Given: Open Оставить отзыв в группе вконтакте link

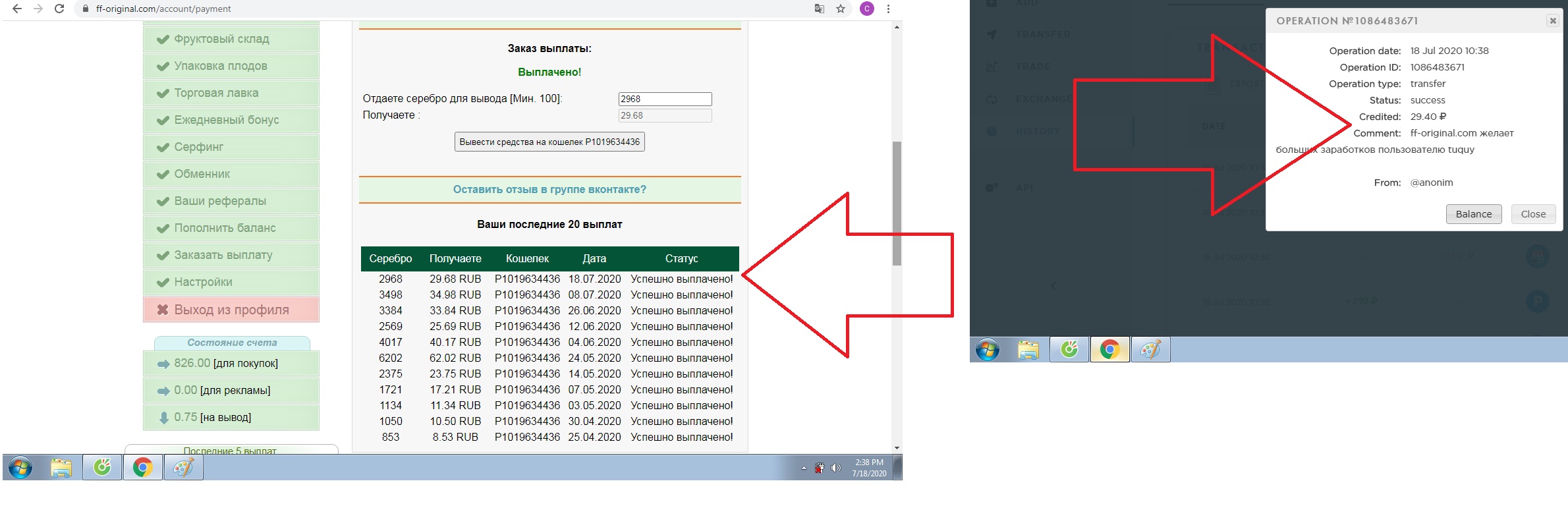Looking at the screenshot, I should tap(549, 190).
